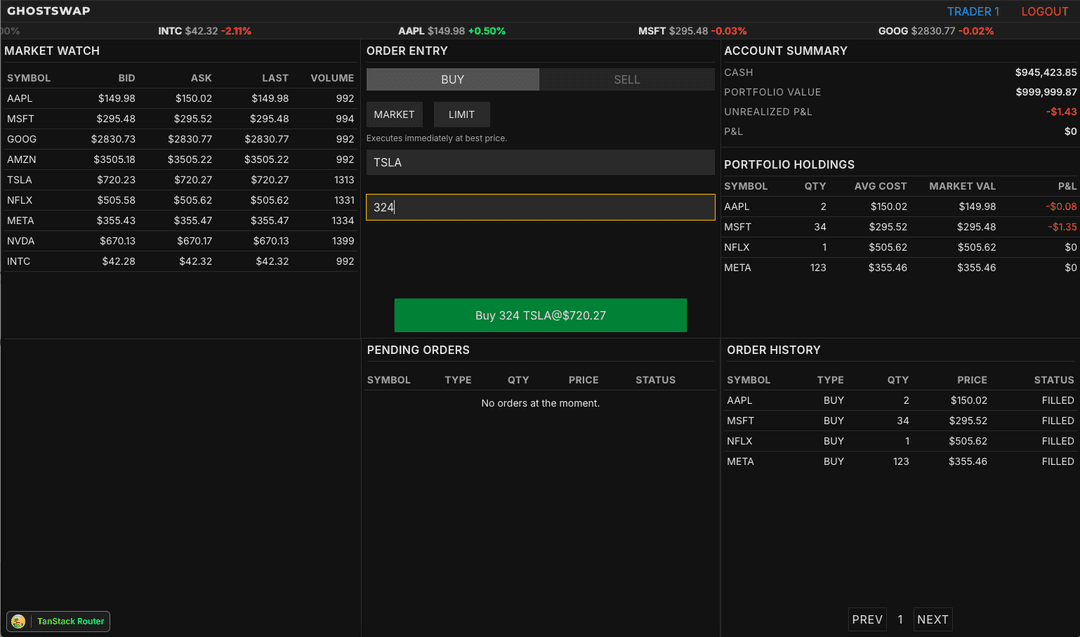1080x637 pixels.
Task: Select LIMIT order type
Action: click(x=461, y=114)
